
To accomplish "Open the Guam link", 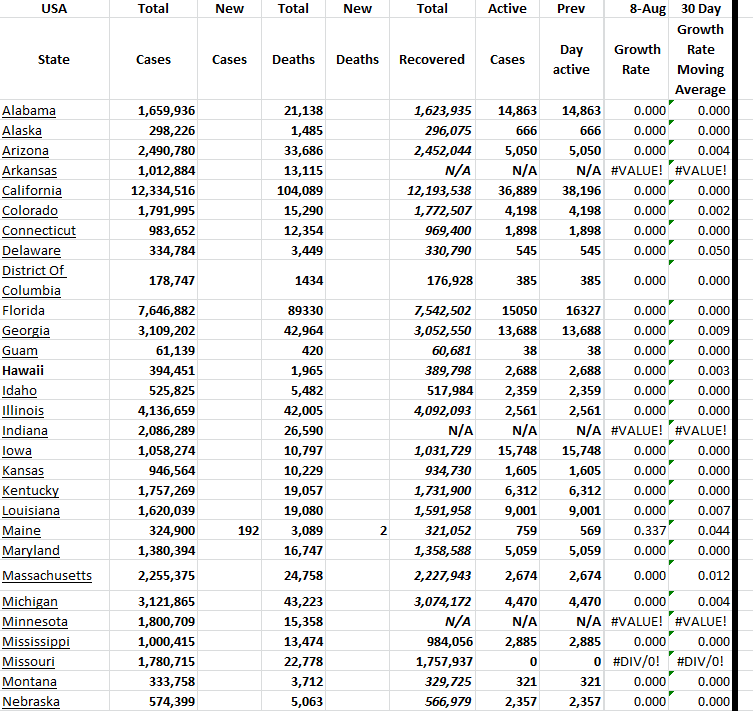I will coord(20,351).
